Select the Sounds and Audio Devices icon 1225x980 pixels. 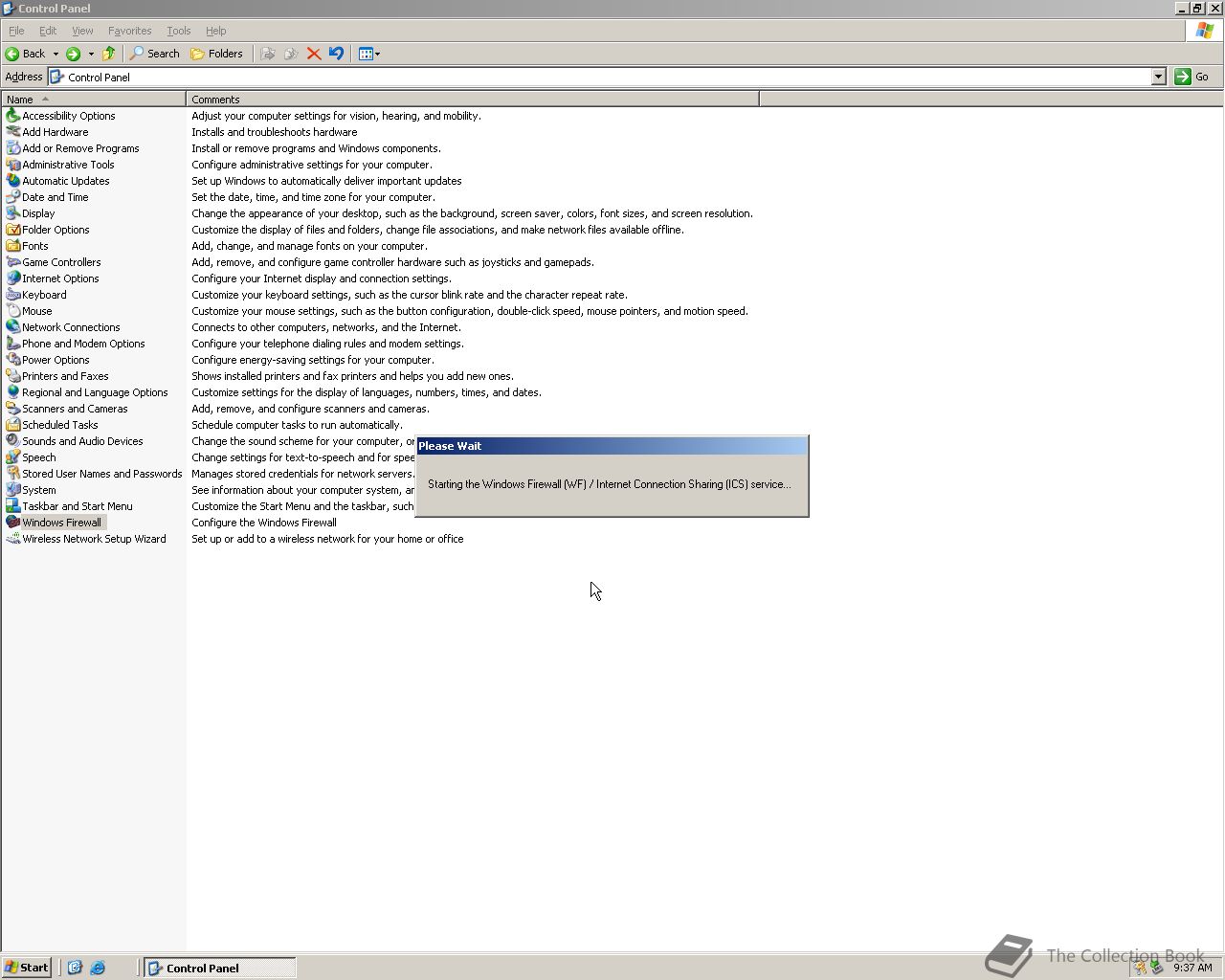point(13,441)
